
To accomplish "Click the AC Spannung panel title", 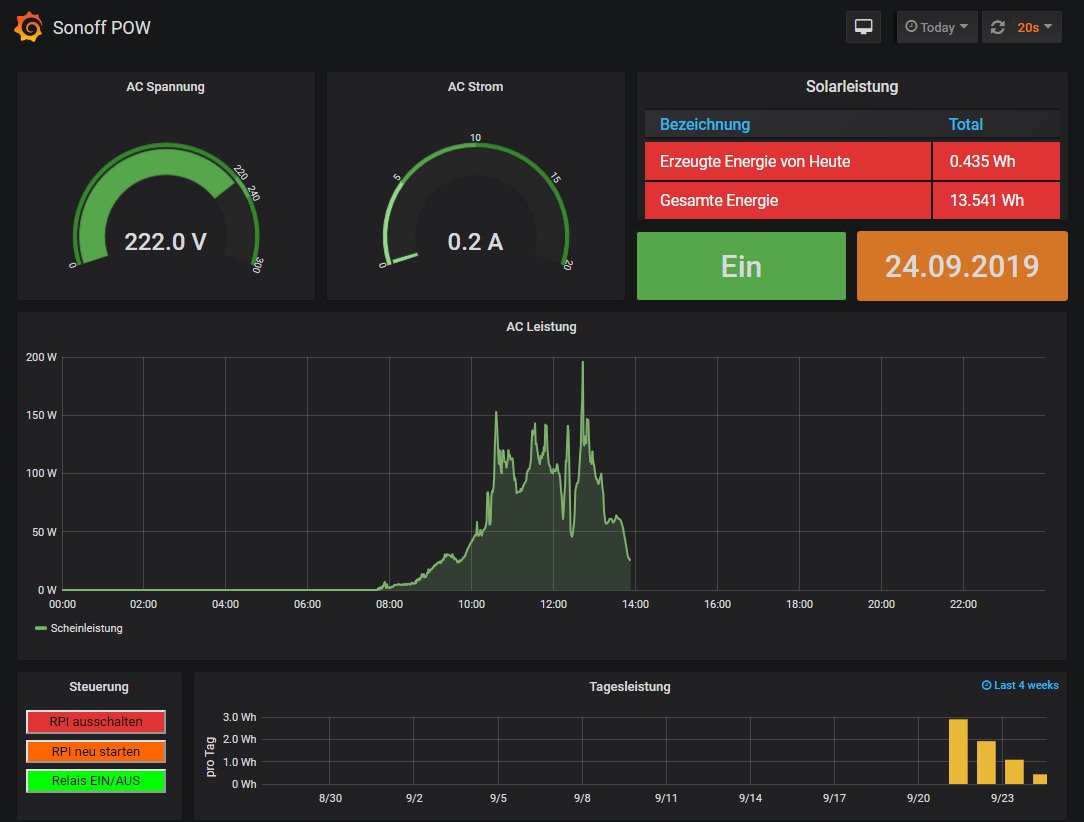I will [165, 86].
